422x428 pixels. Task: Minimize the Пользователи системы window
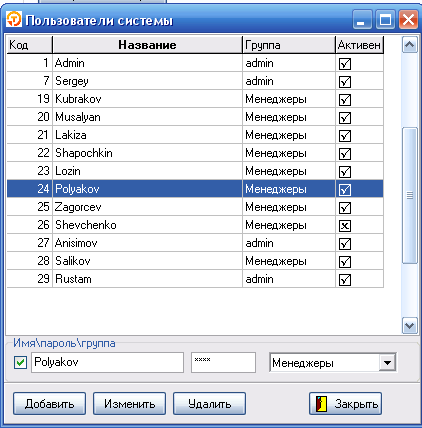click(362, 20)
